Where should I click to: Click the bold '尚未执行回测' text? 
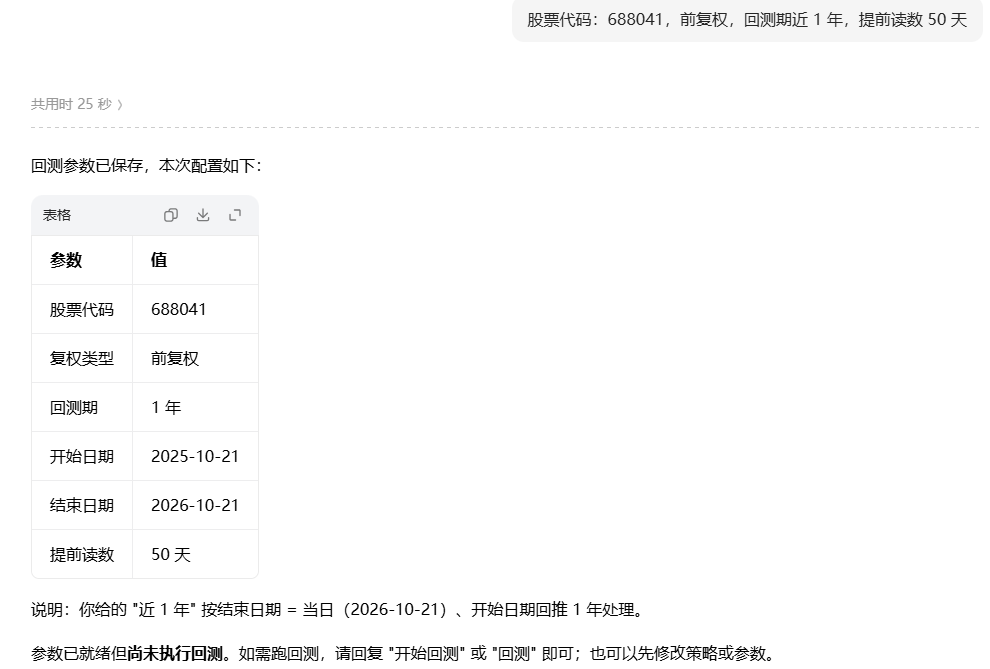pyautogui.click(x=175, y=653)
